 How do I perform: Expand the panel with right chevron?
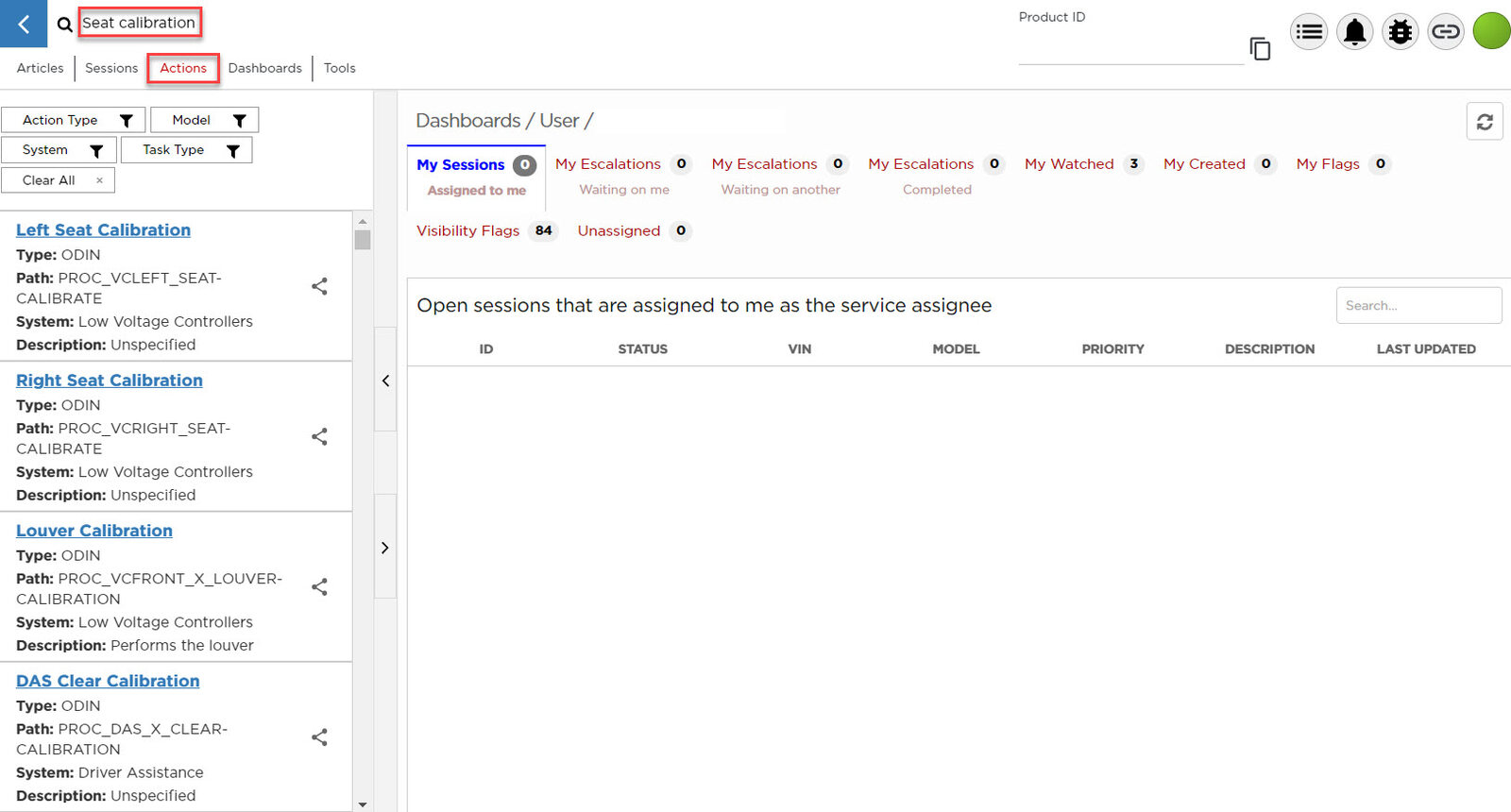[x=385, y=548]
